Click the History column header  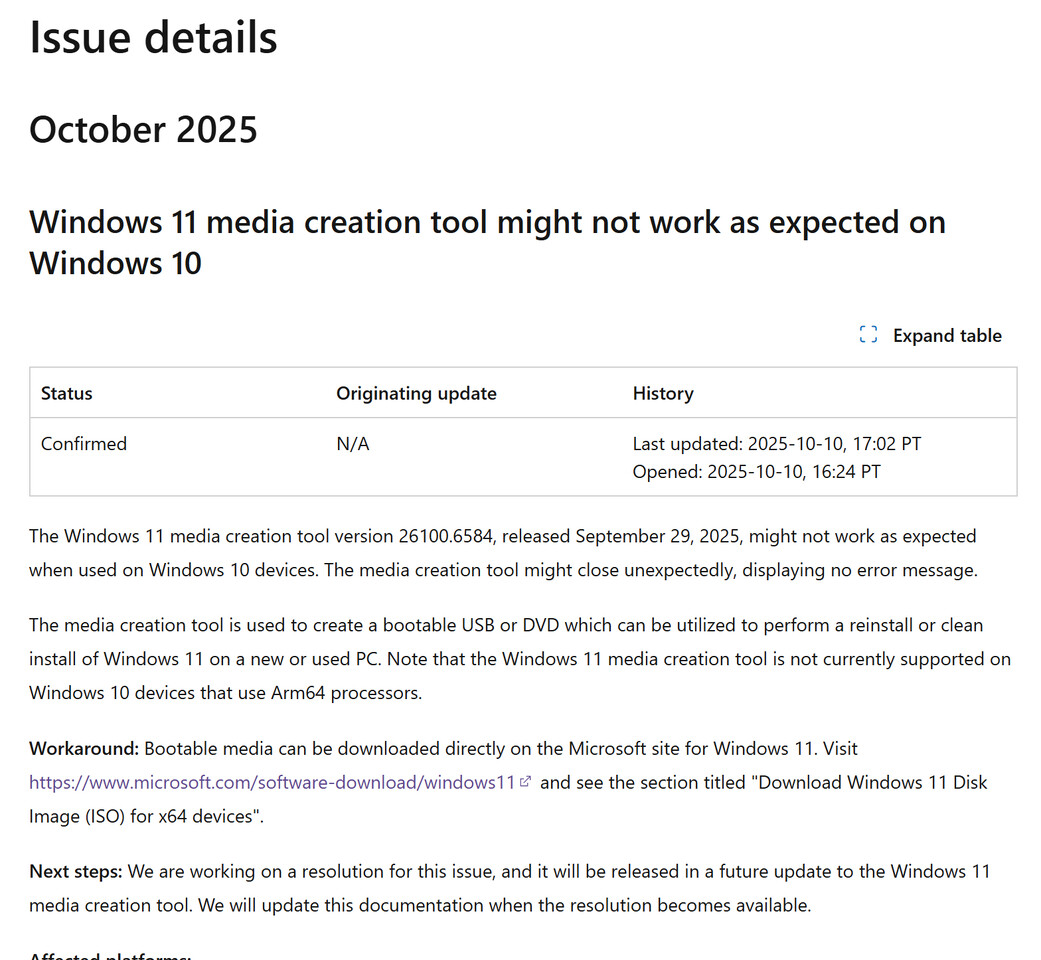pos(663,394)
